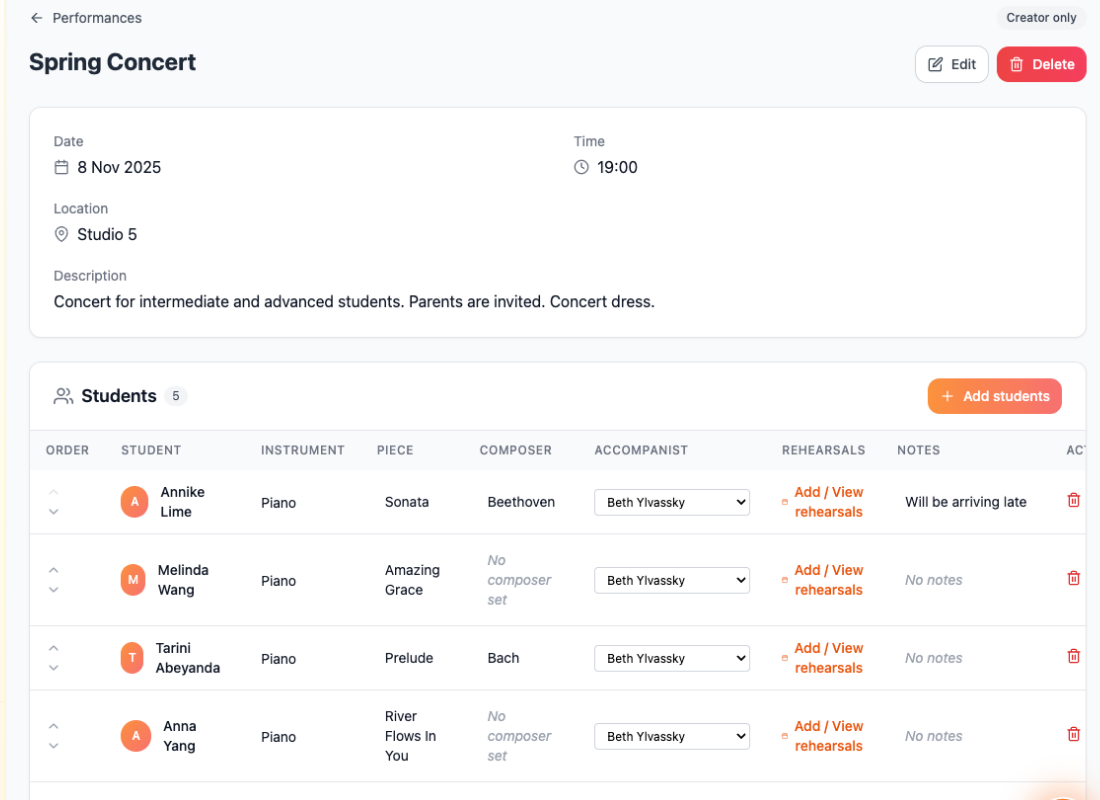Go back to Performances

(86, 18)
